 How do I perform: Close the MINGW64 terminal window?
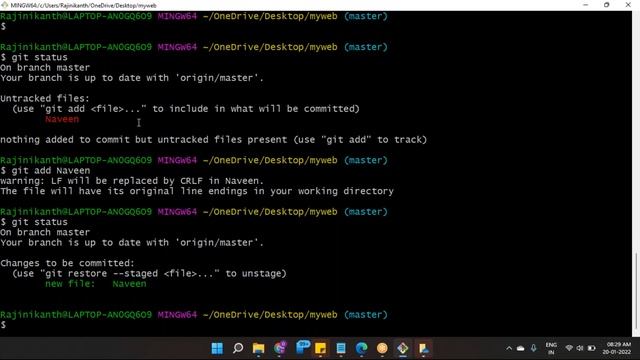(x=628, y=5)
